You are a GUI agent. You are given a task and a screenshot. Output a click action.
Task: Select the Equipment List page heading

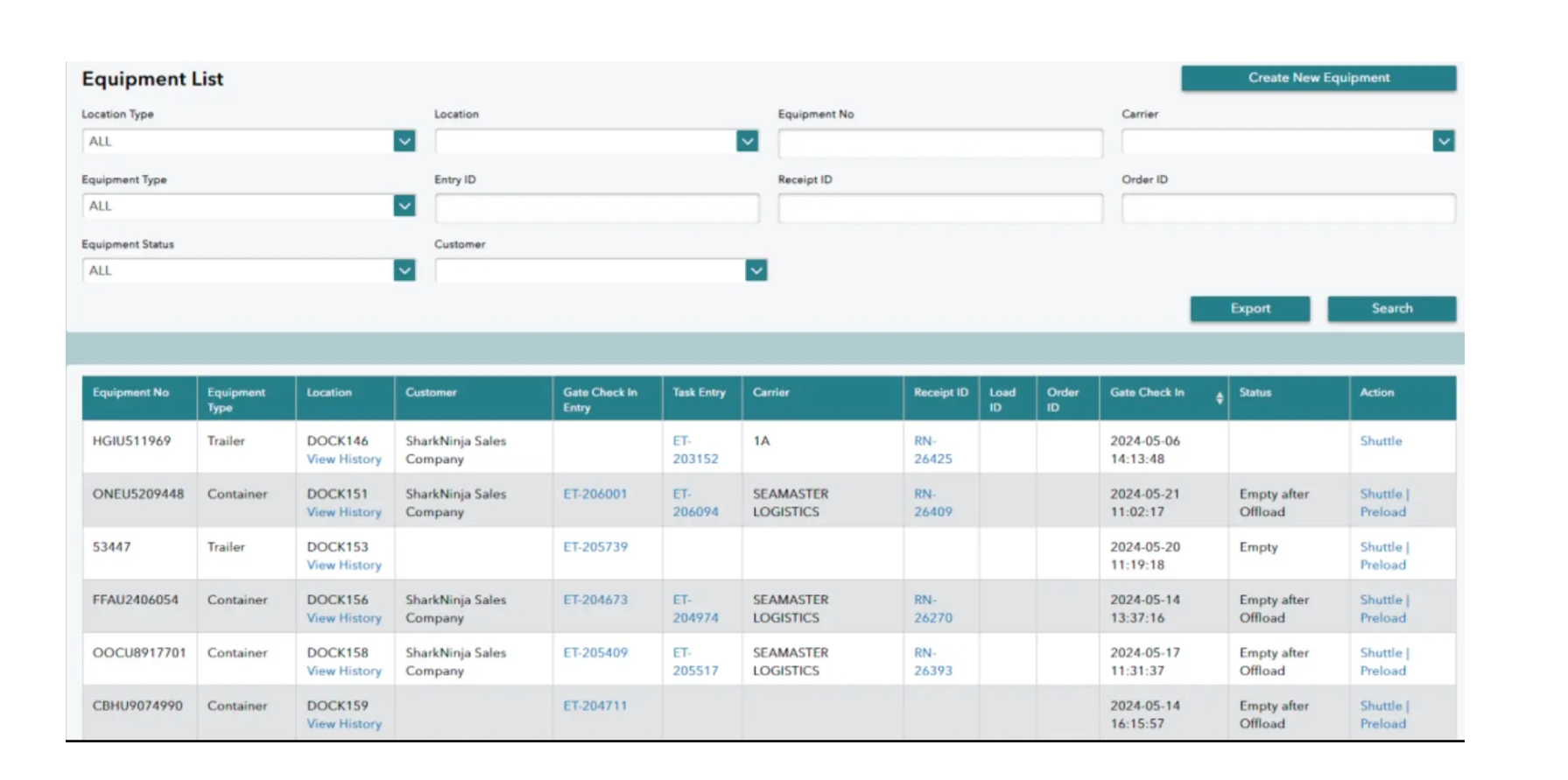point(152,79)
